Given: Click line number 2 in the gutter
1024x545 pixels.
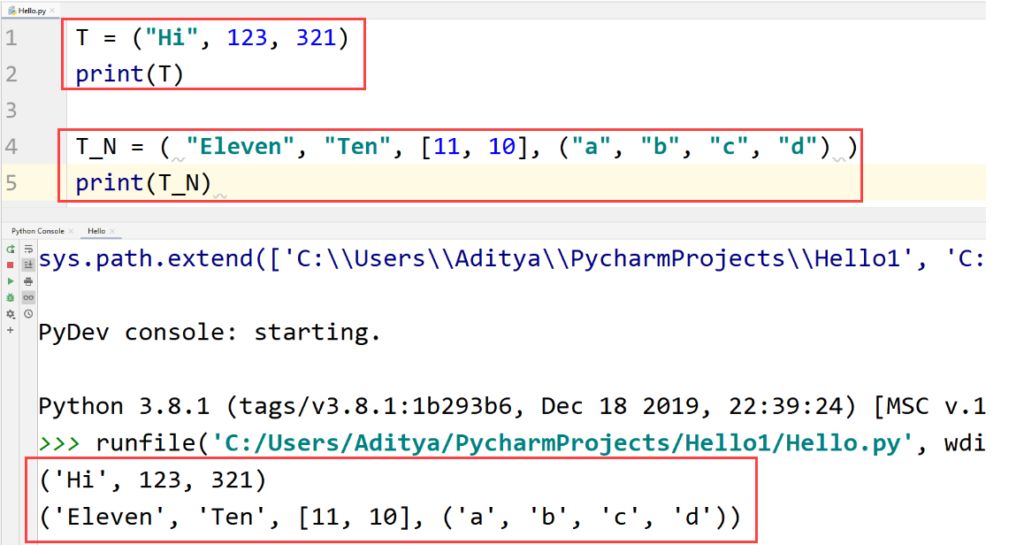Looking at the screenshot, I should click(11, 74).
